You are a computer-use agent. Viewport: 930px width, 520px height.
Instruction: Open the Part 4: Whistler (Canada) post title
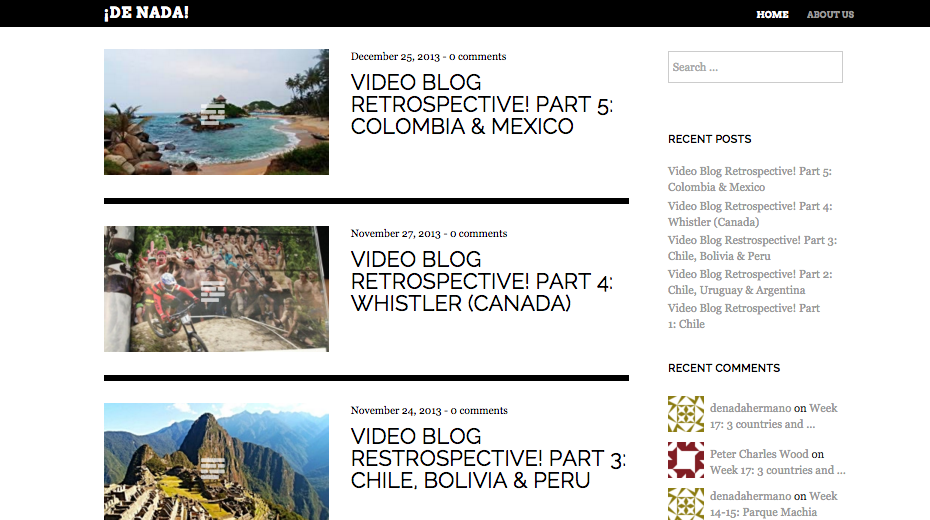pos(482,281)
